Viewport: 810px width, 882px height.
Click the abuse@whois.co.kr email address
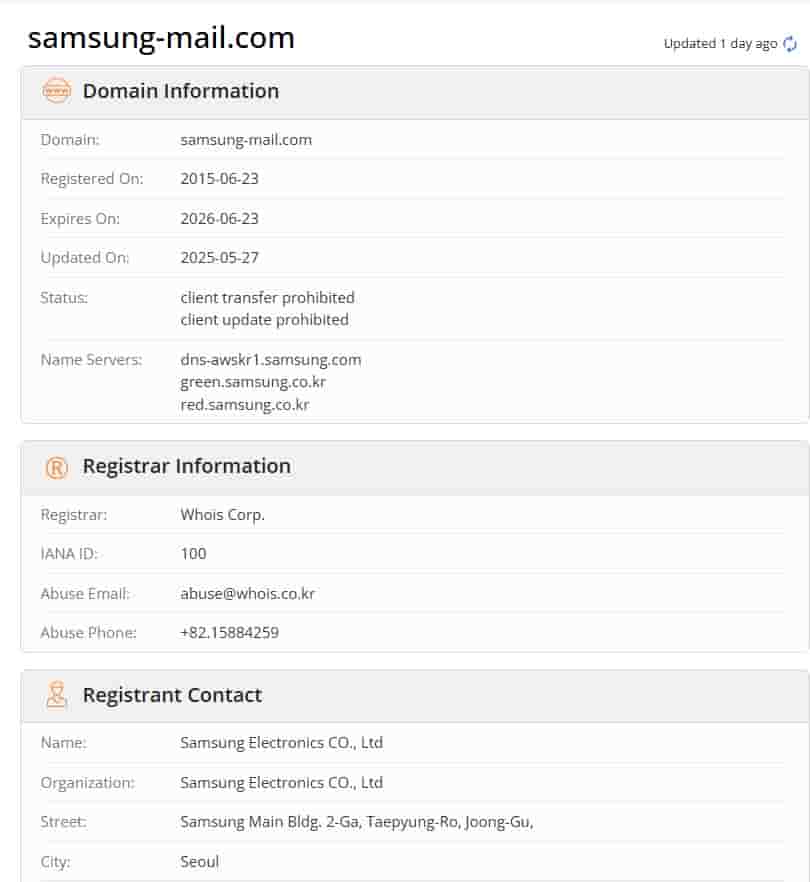point(247,593)
